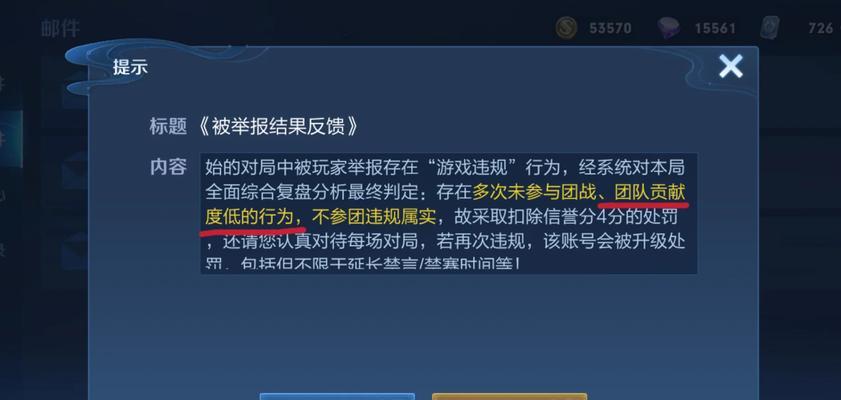This screenshot has width=841, height=400.
Task: Tap the gold coin currency icon
Action: point(566,28)
